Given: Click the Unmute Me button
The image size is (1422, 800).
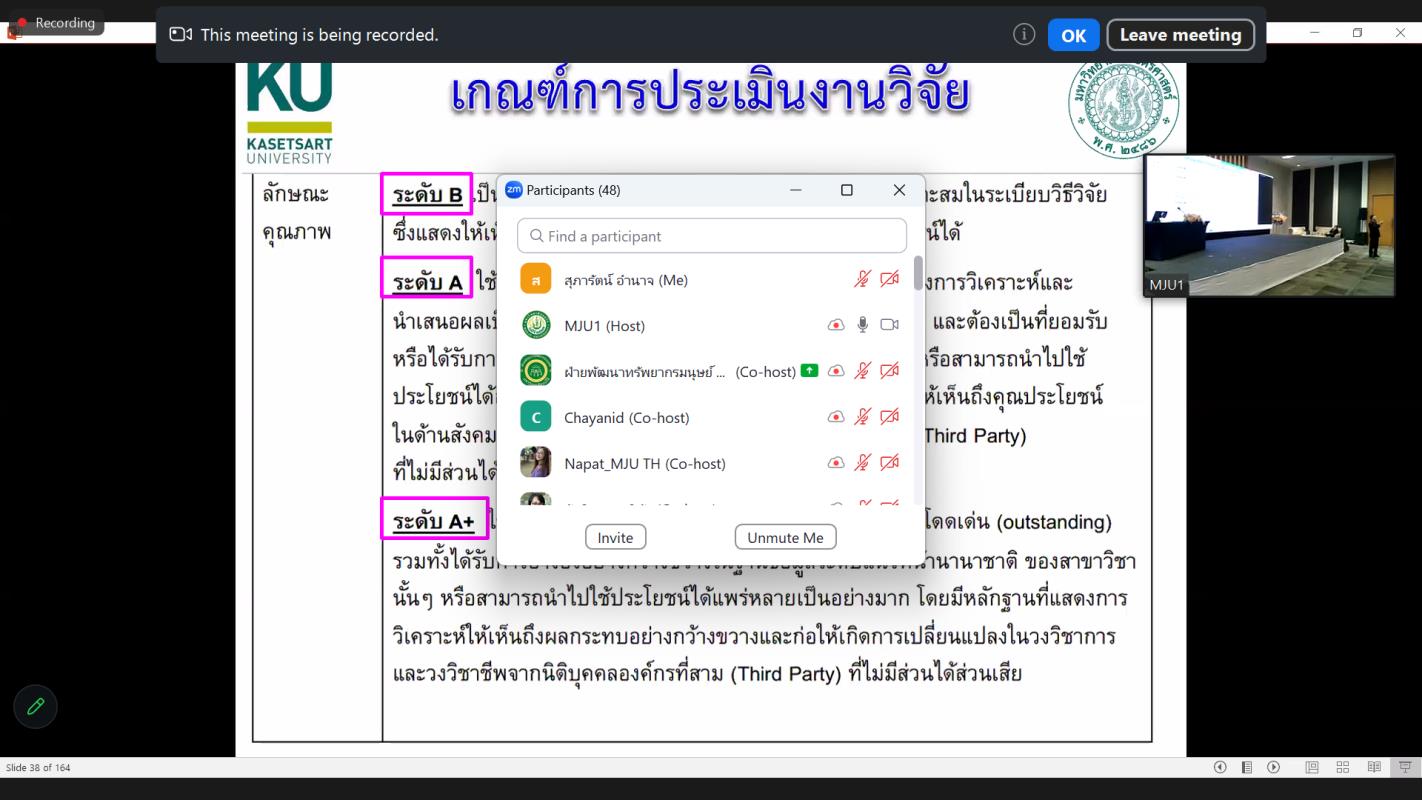Looking at the screenshot, I should (x=785, y=537).
